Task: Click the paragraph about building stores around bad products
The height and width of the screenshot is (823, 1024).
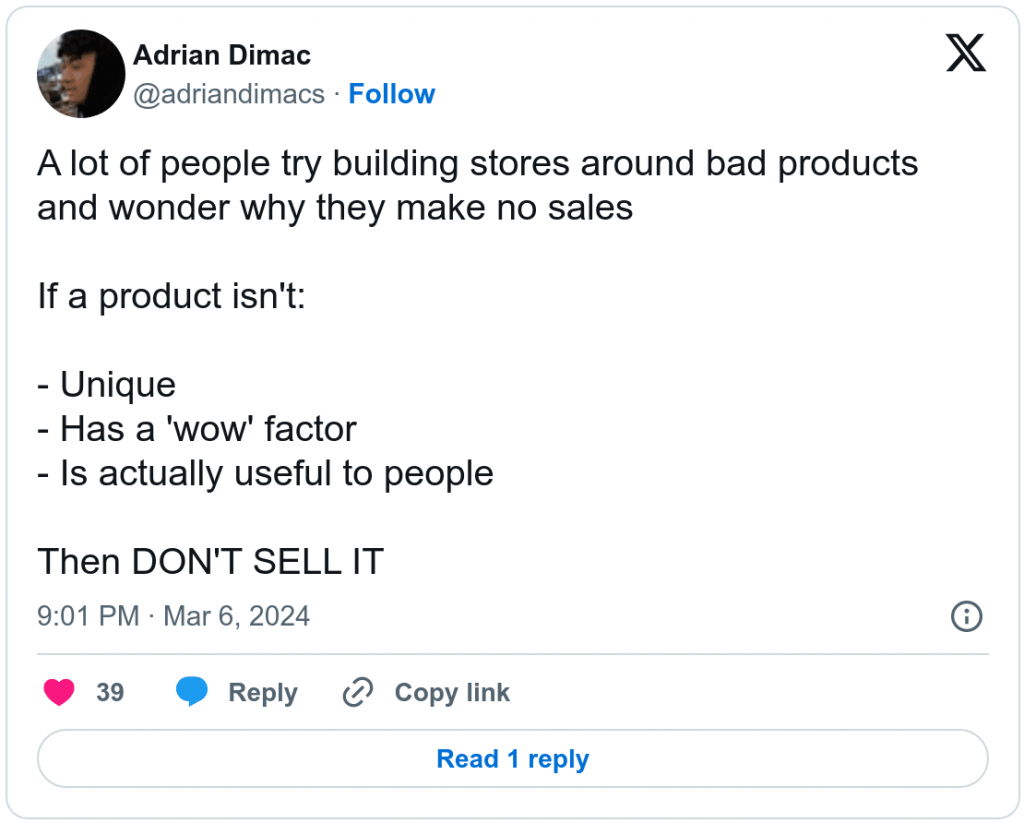Action: tap(478, 185)
